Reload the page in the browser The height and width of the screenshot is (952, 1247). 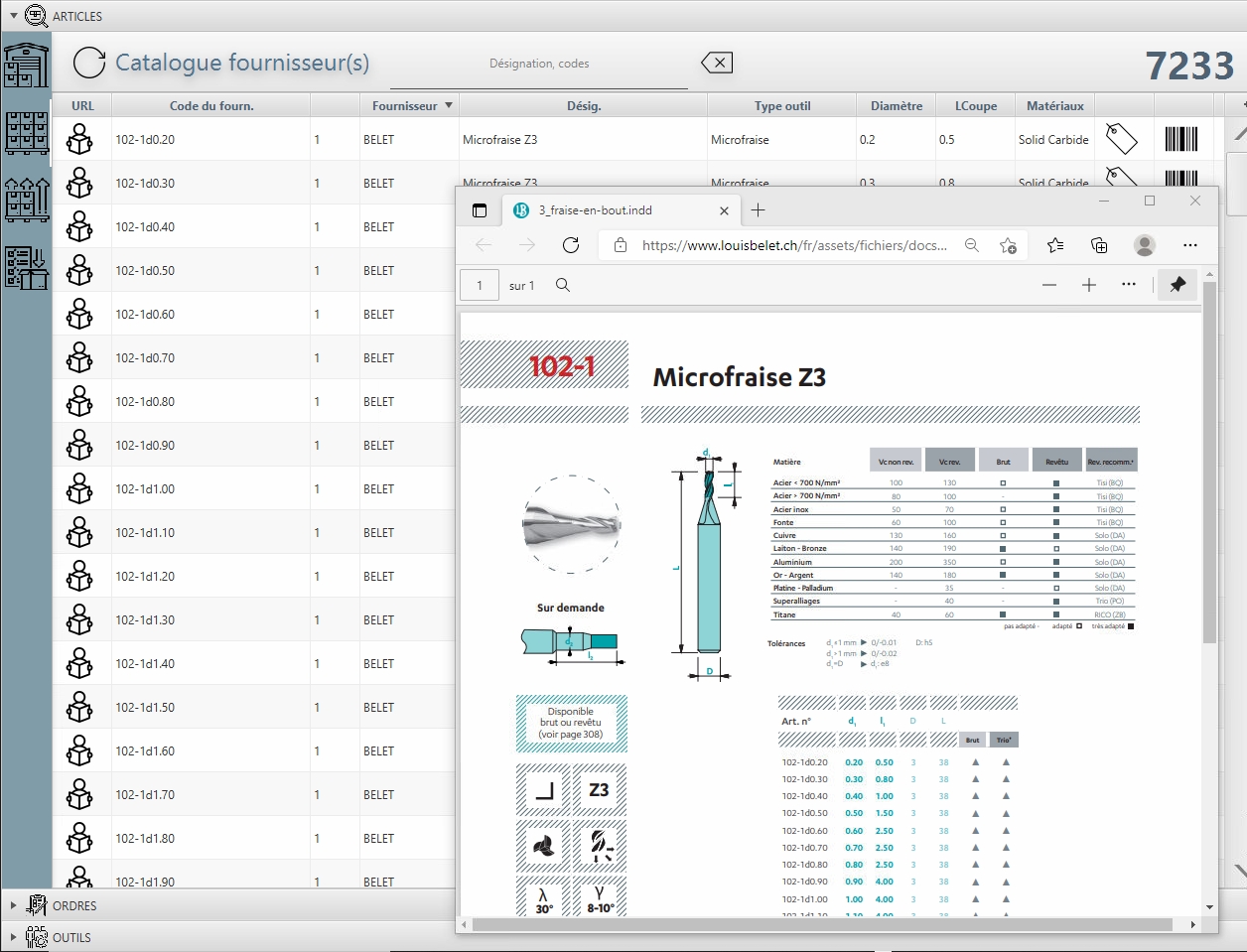(571, 245)
